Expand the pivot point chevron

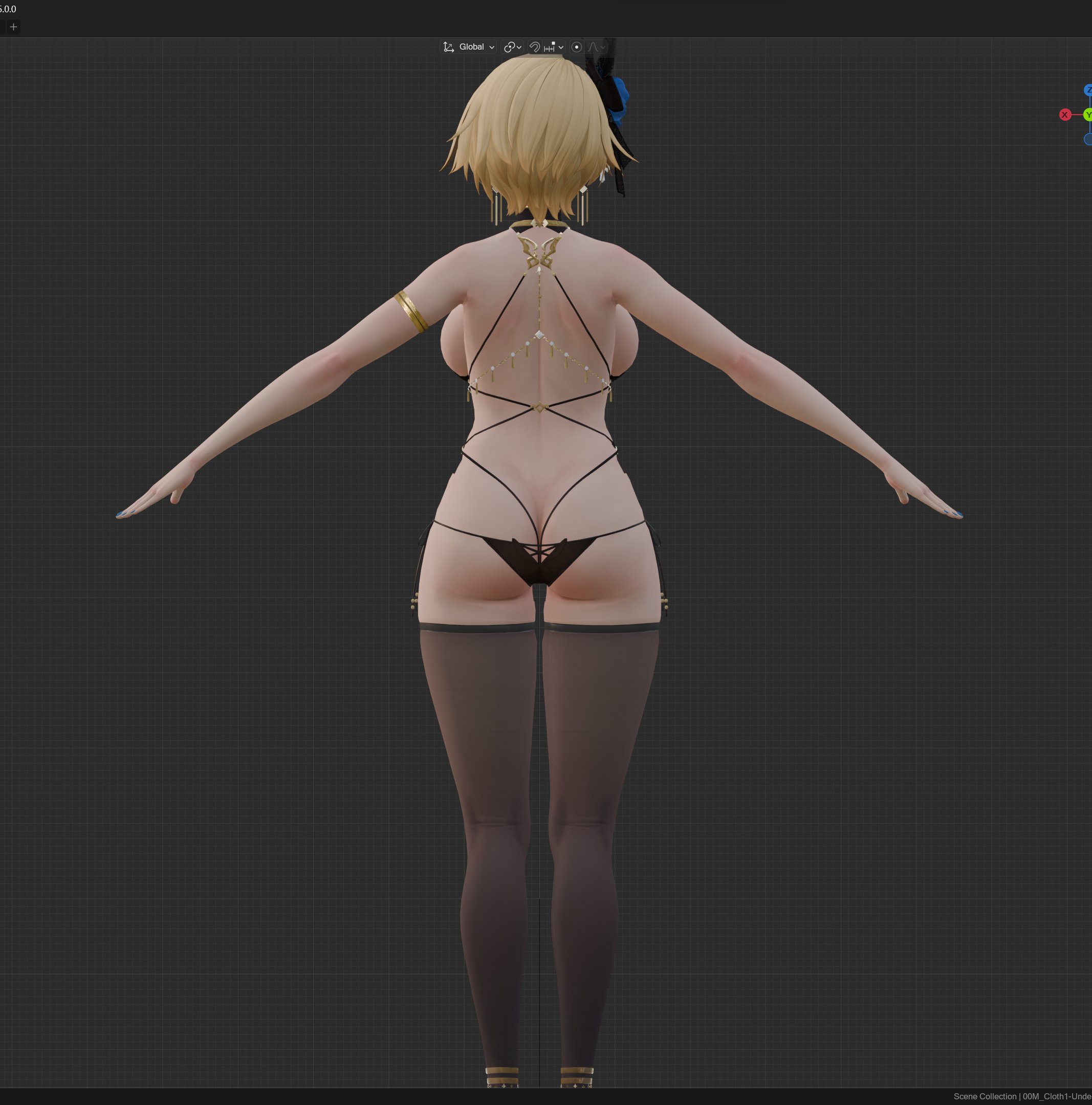[519, 48]
